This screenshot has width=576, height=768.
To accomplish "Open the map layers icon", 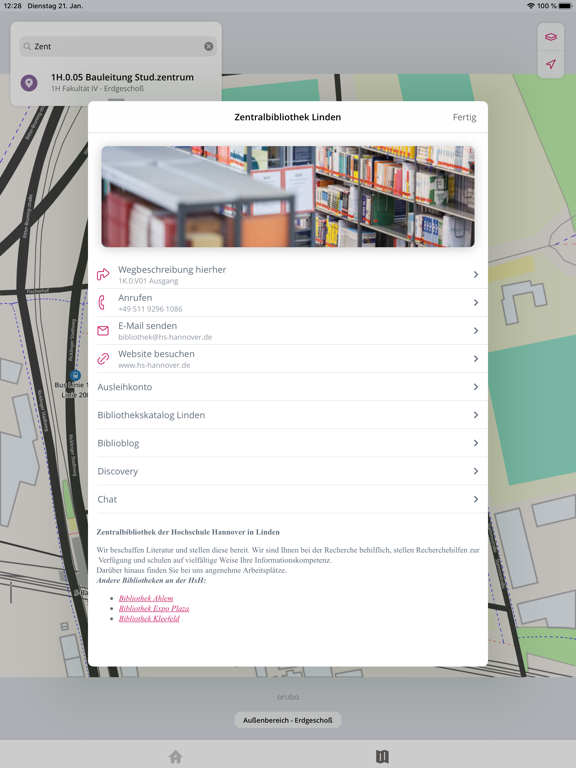I will (x=551, y=37).
